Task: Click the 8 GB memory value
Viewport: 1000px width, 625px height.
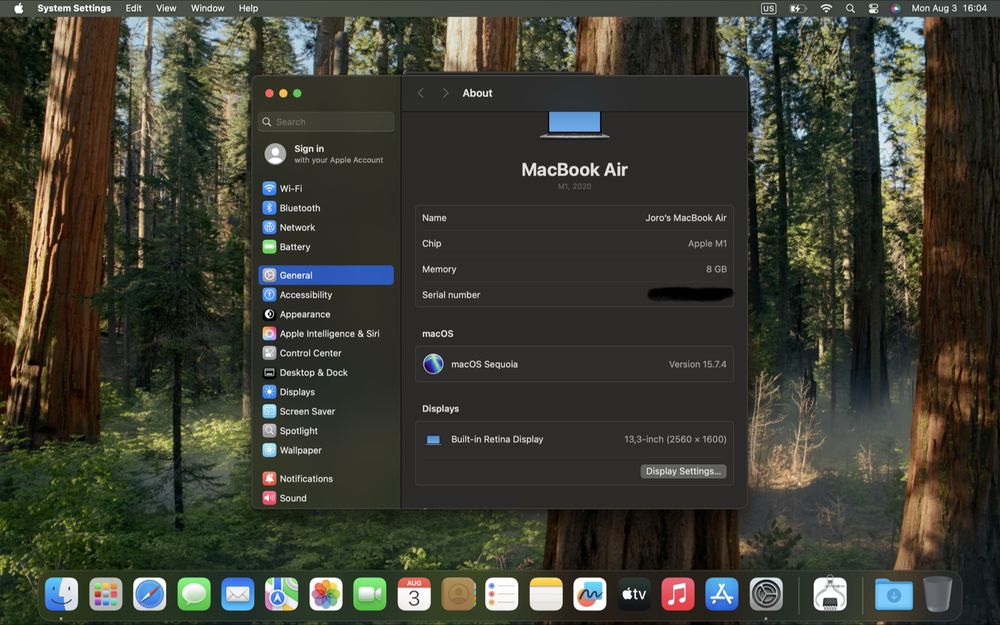Action: click(716, 269)
